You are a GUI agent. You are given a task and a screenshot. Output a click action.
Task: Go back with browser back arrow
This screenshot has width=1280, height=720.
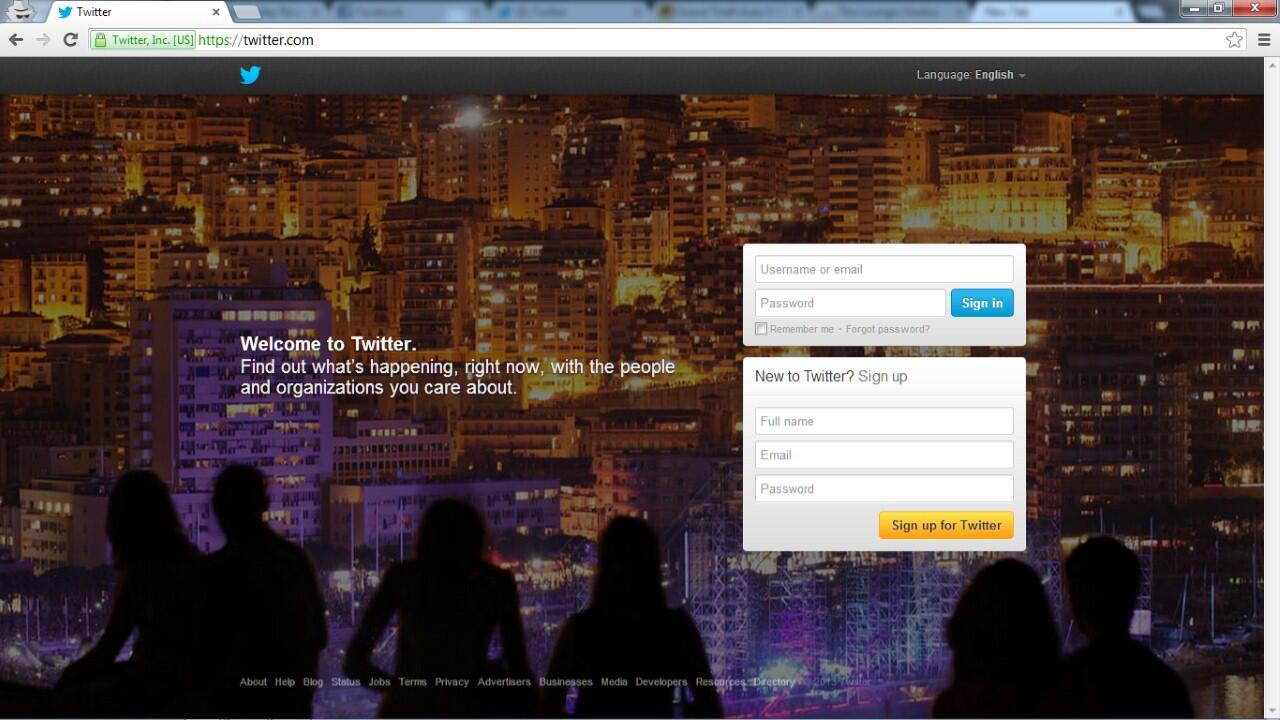(16, 40)
